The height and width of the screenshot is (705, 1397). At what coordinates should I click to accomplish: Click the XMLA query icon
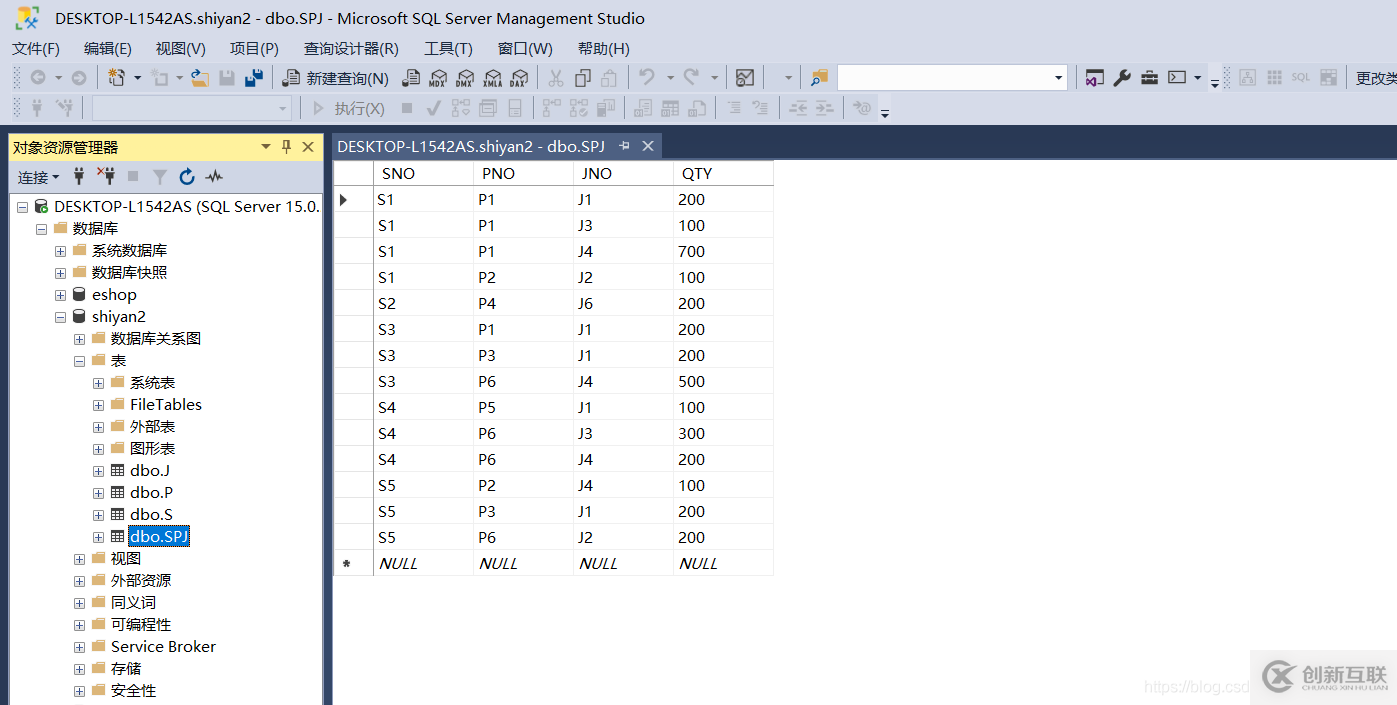pyautogui.click(x=492, y=77)
